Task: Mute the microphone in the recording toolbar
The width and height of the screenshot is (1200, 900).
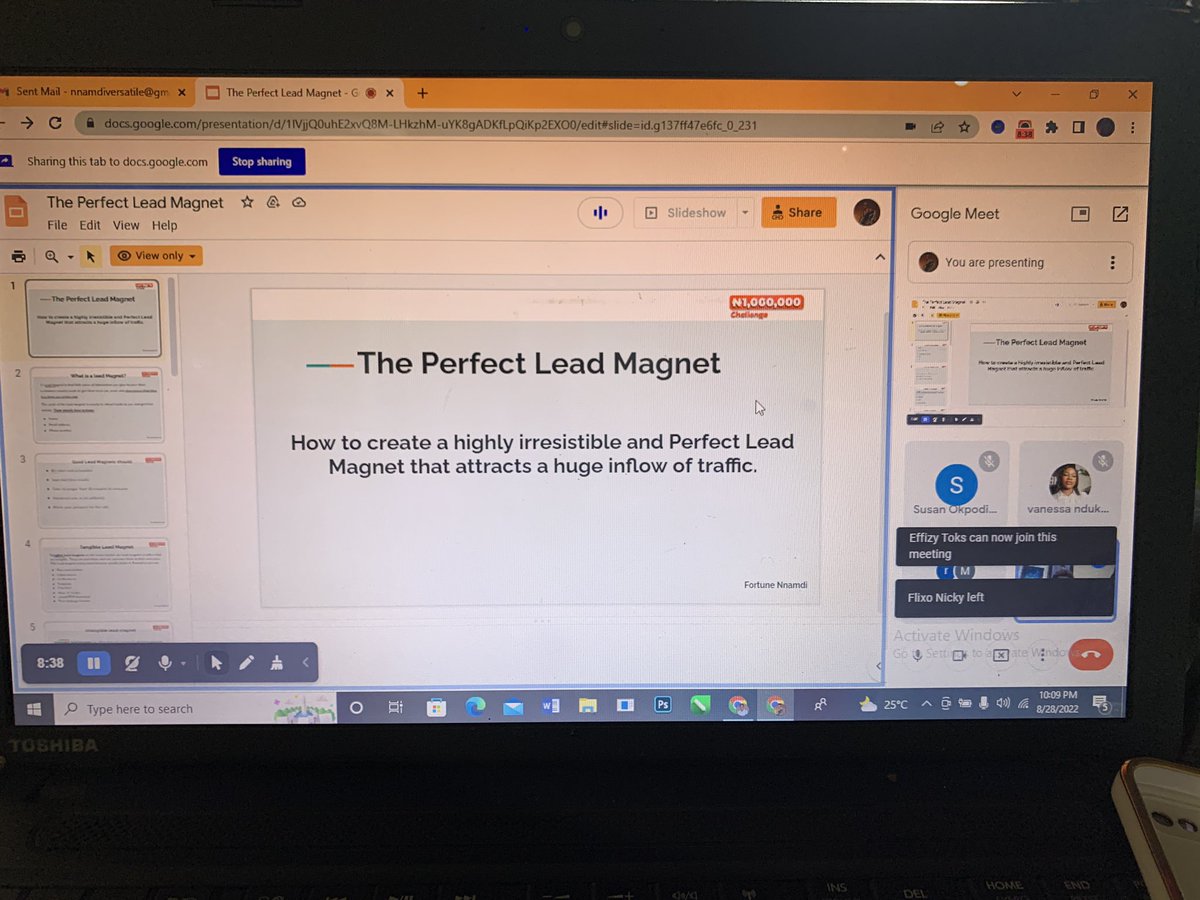Action: coord(164,663)
